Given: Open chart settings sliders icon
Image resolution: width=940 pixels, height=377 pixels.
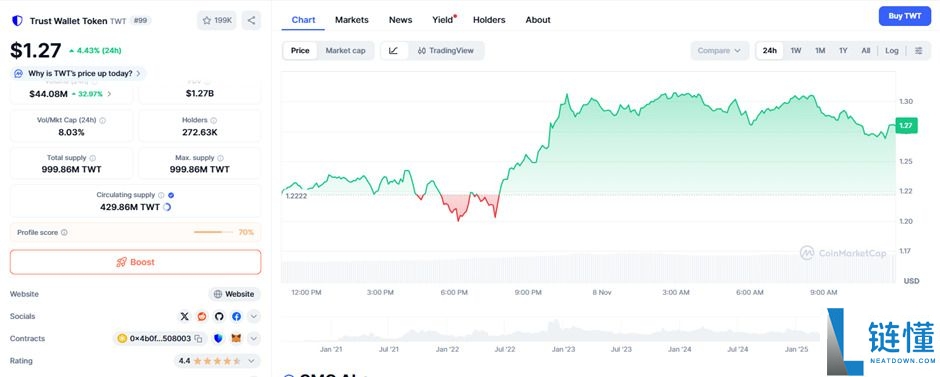Looking at the screenshot, I should 918,51.
